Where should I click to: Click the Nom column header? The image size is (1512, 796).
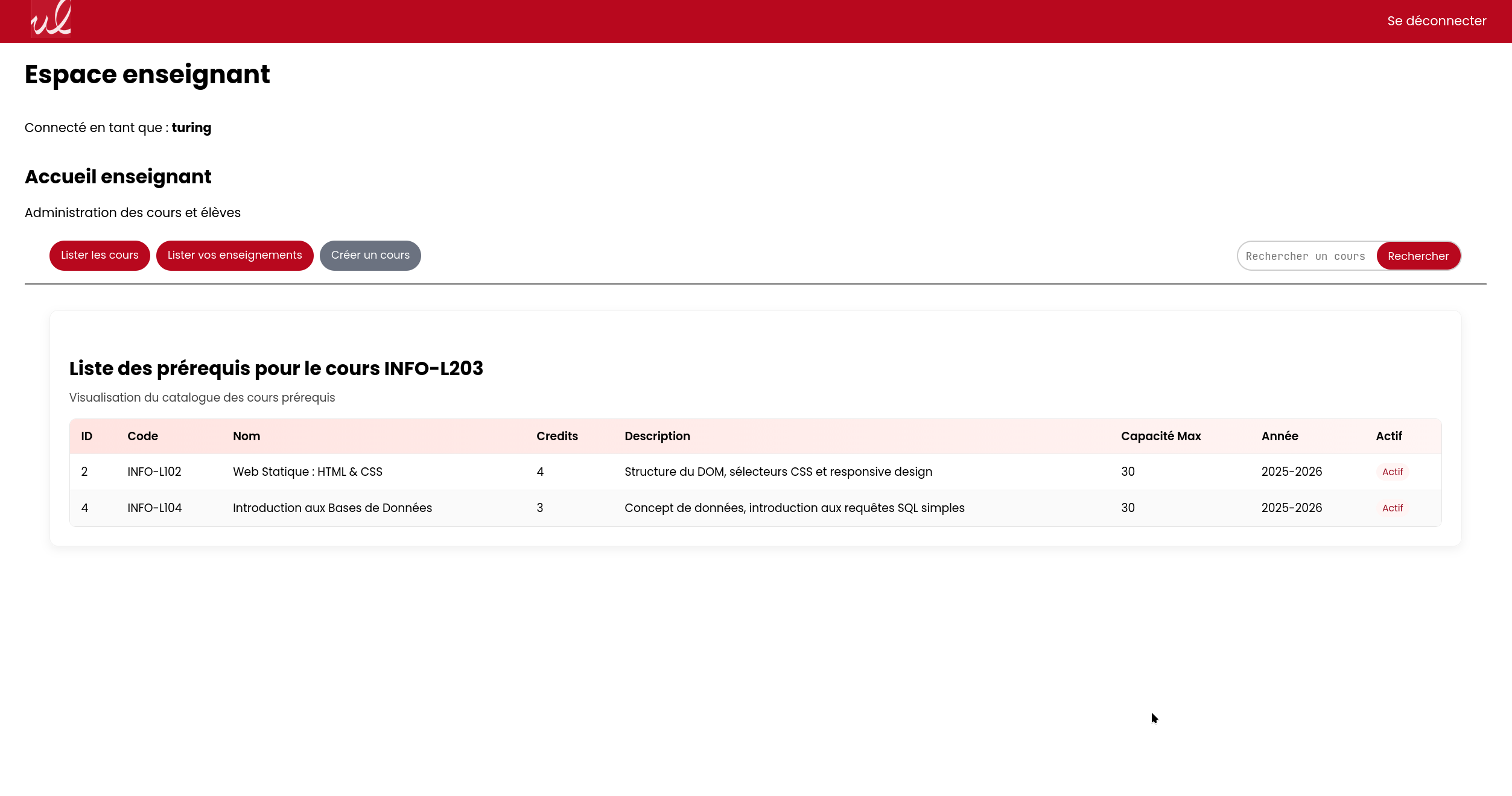pyautogui.click(x=246, y=436)
